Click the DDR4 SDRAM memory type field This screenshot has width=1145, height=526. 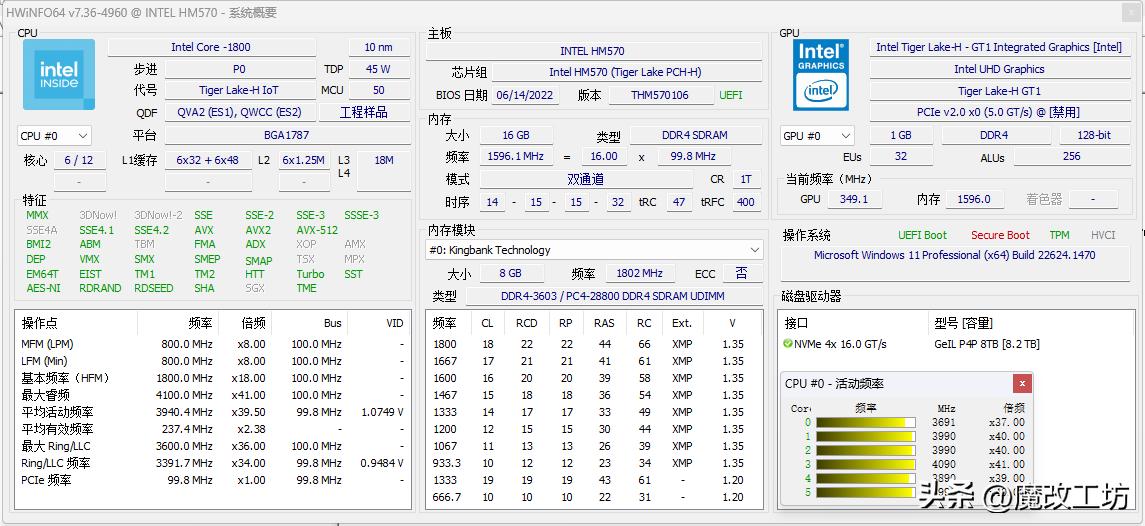tap(695, 136)
